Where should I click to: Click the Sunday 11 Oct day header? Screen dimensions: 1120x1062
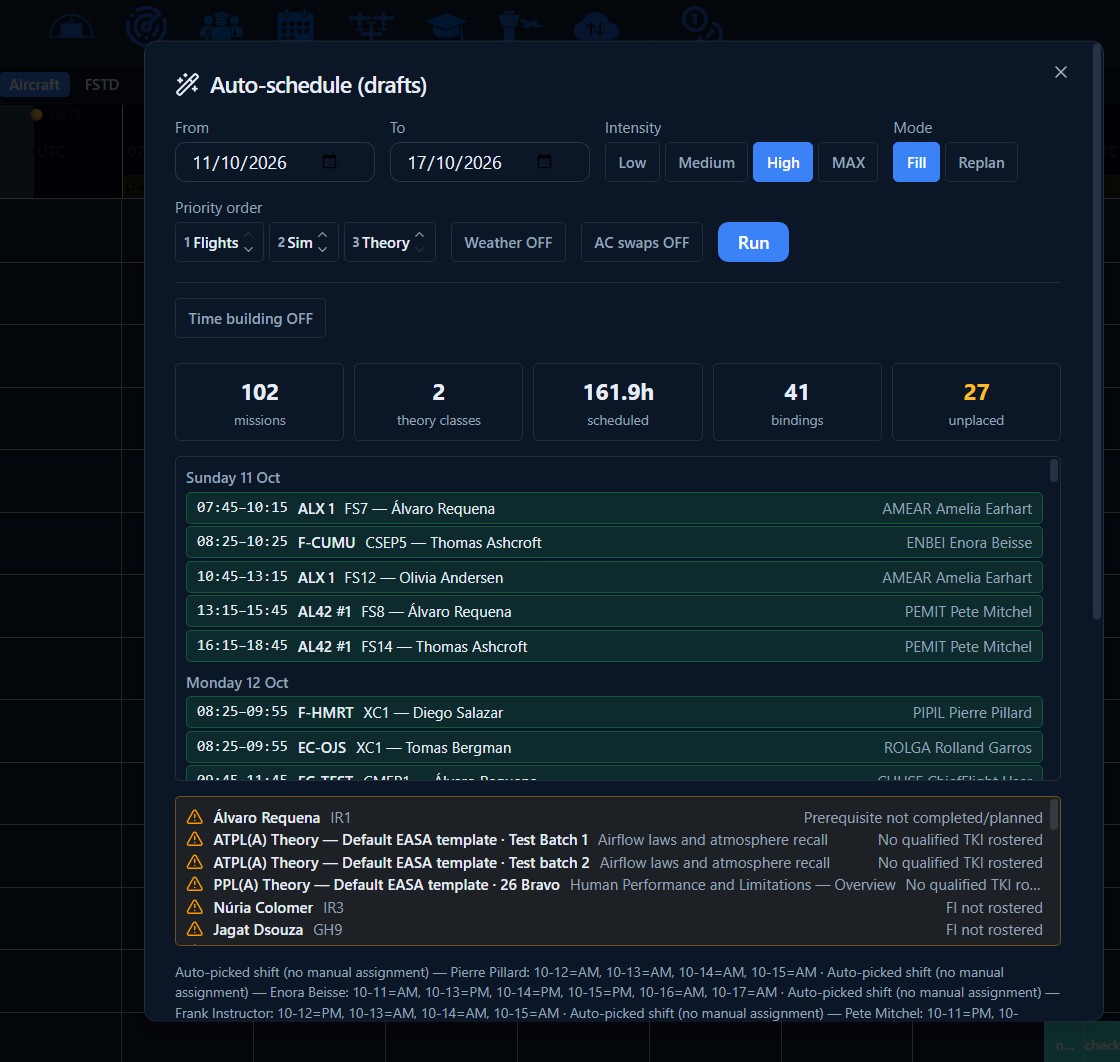point(233,477)
